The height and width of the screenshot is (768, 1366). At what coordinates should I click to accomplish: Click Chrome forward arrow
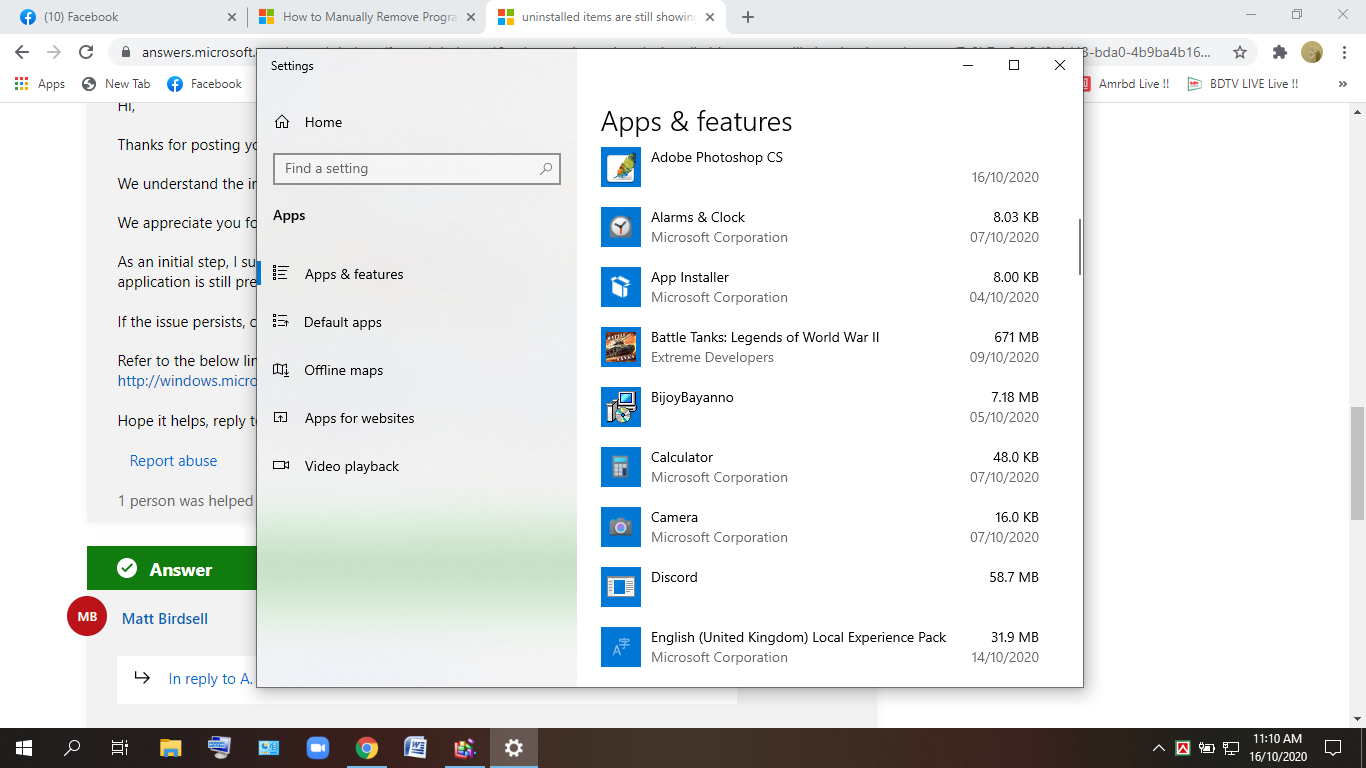pos(54,52)
